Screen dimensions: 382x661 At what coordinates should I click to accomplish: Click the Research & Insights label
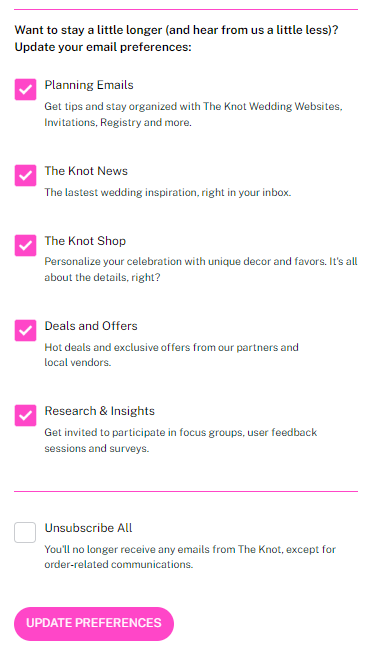pyautogui.click(x=100, y=411)
